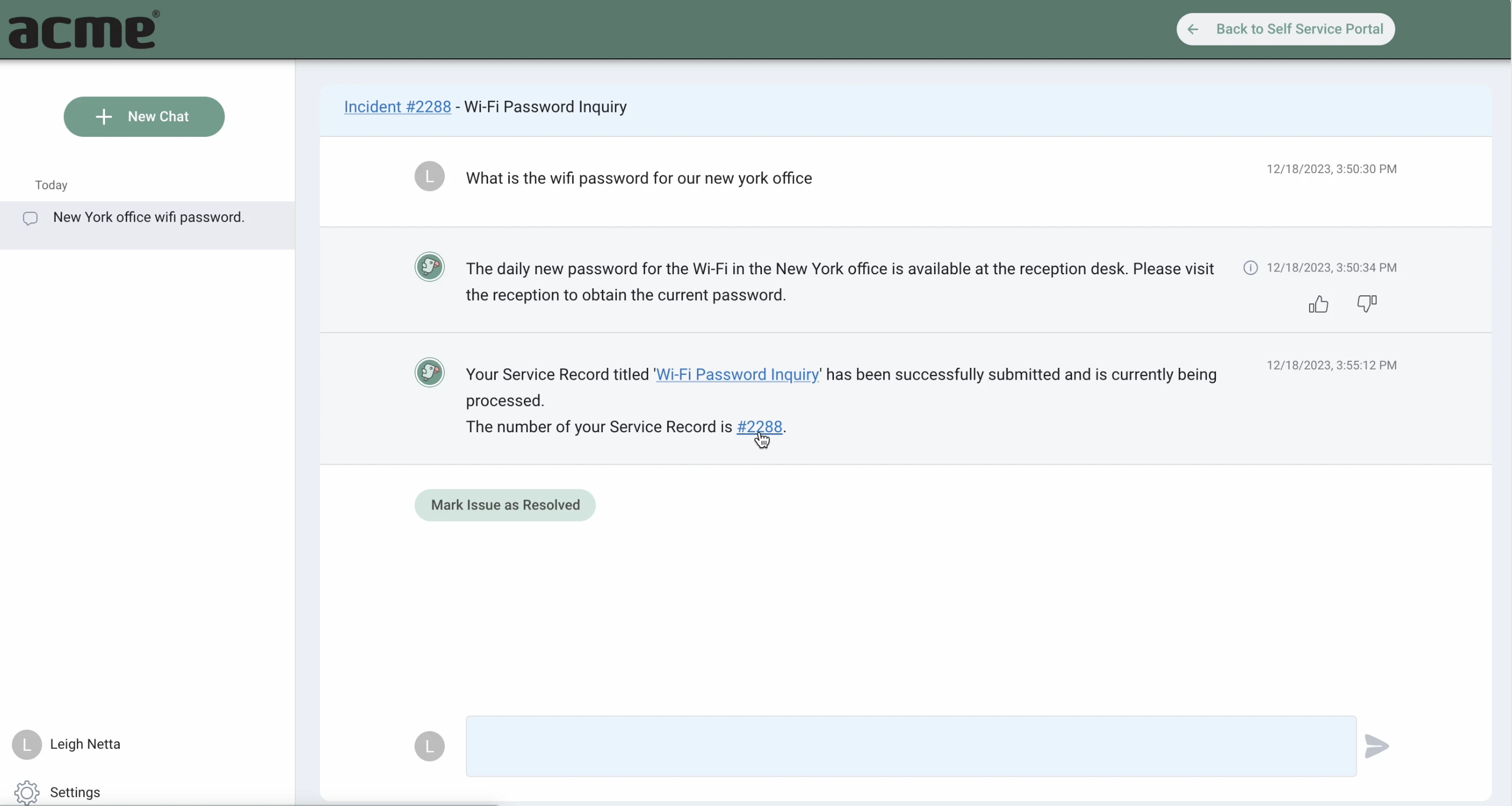Click the acme logo
This screenshot has width=1512, height=806.
pyautogui.click(x=82, y=29)
